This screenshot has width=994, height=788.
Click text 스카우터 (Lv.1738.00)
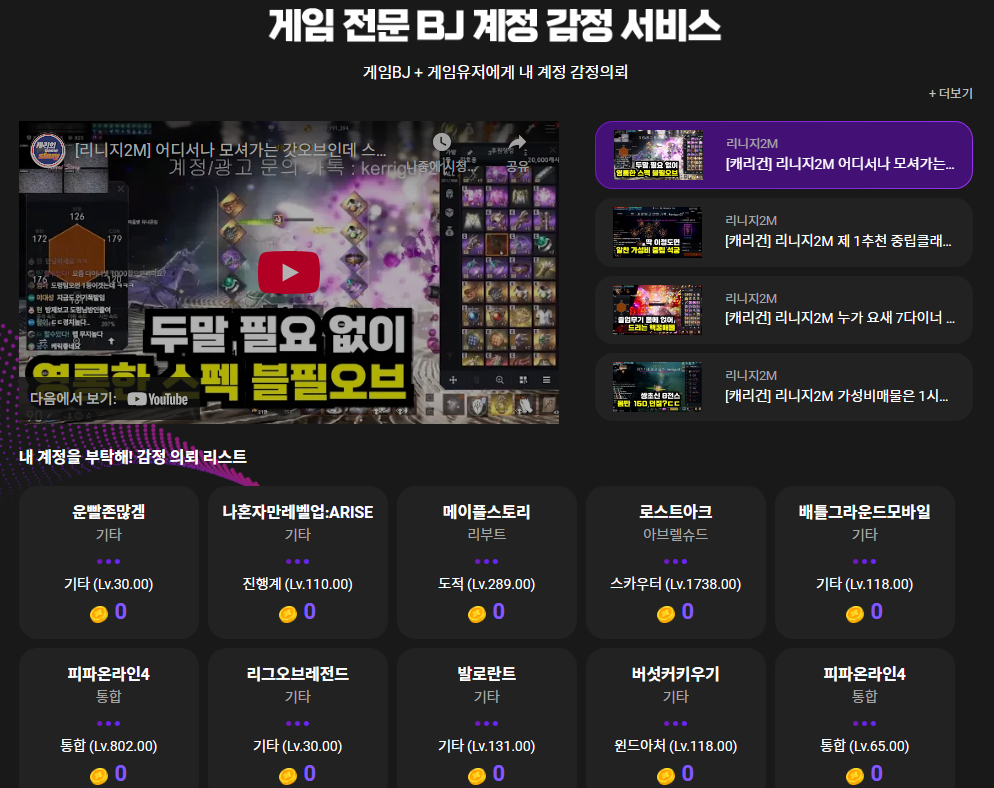pos(675,584)
